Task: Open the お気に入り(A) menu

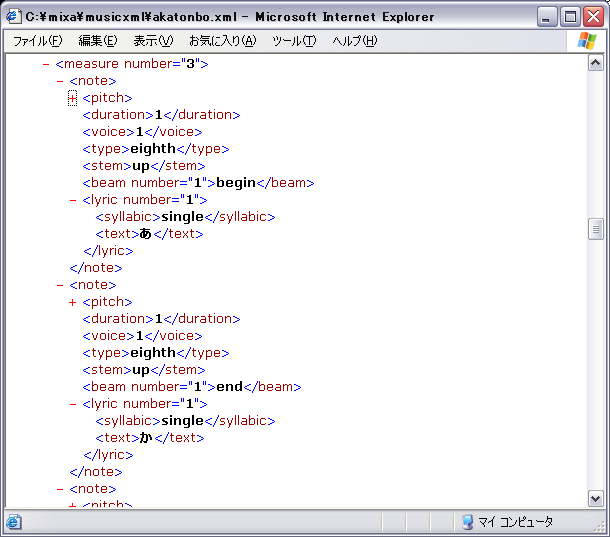Action: pyautogui.click(x=223, y=40)
